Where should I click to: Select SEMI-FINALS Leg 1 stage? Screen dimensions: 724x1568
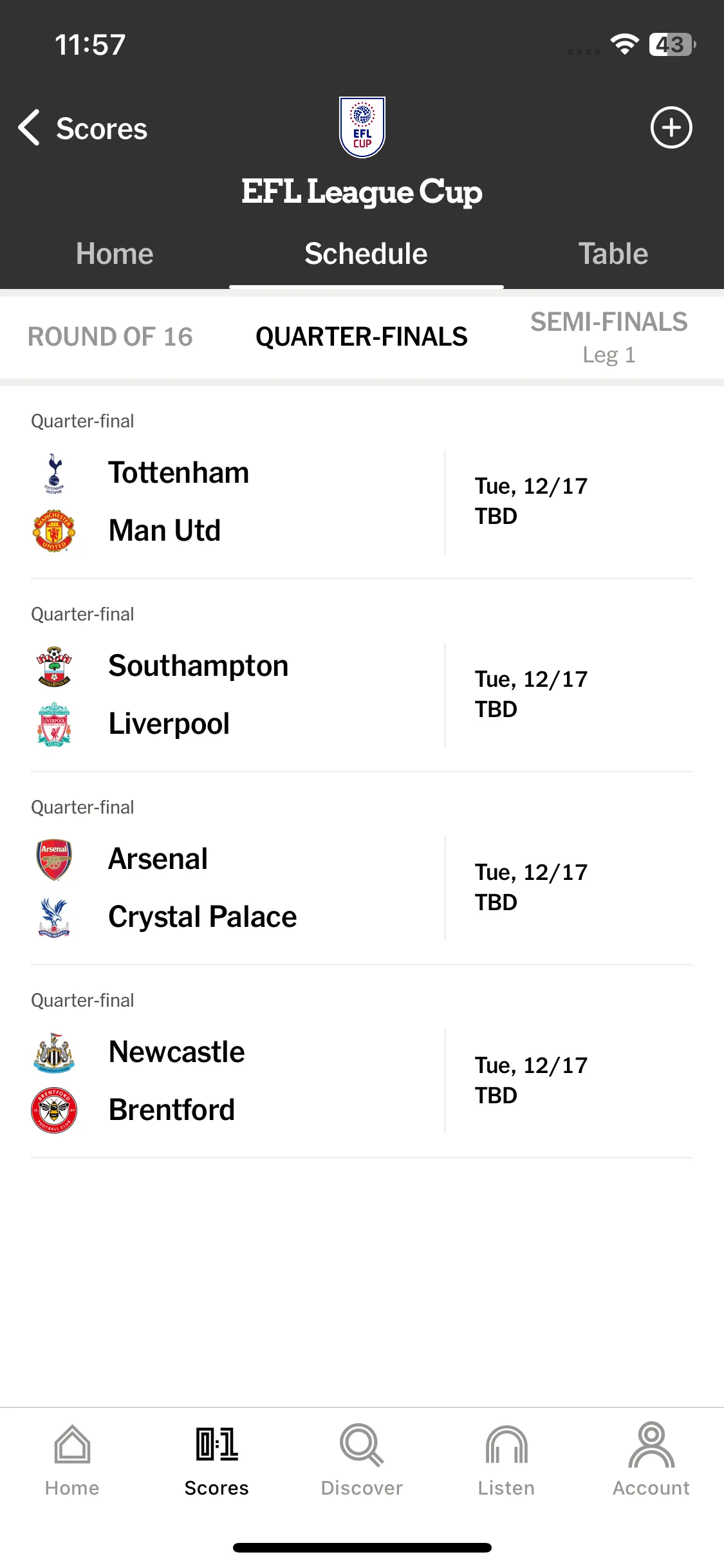(x=609, y=337)
